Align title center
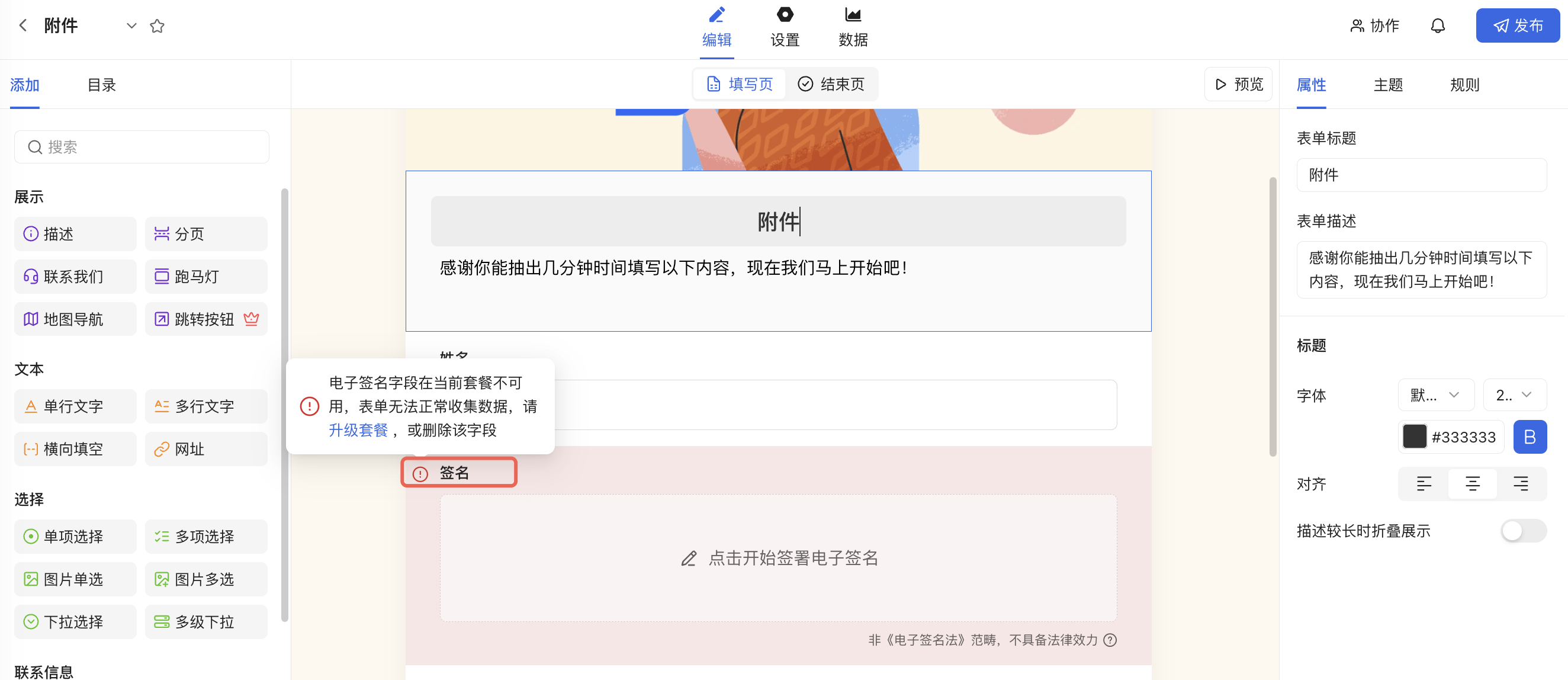The width and height of the screenshot is (1568, 680). coord(1472,484)
